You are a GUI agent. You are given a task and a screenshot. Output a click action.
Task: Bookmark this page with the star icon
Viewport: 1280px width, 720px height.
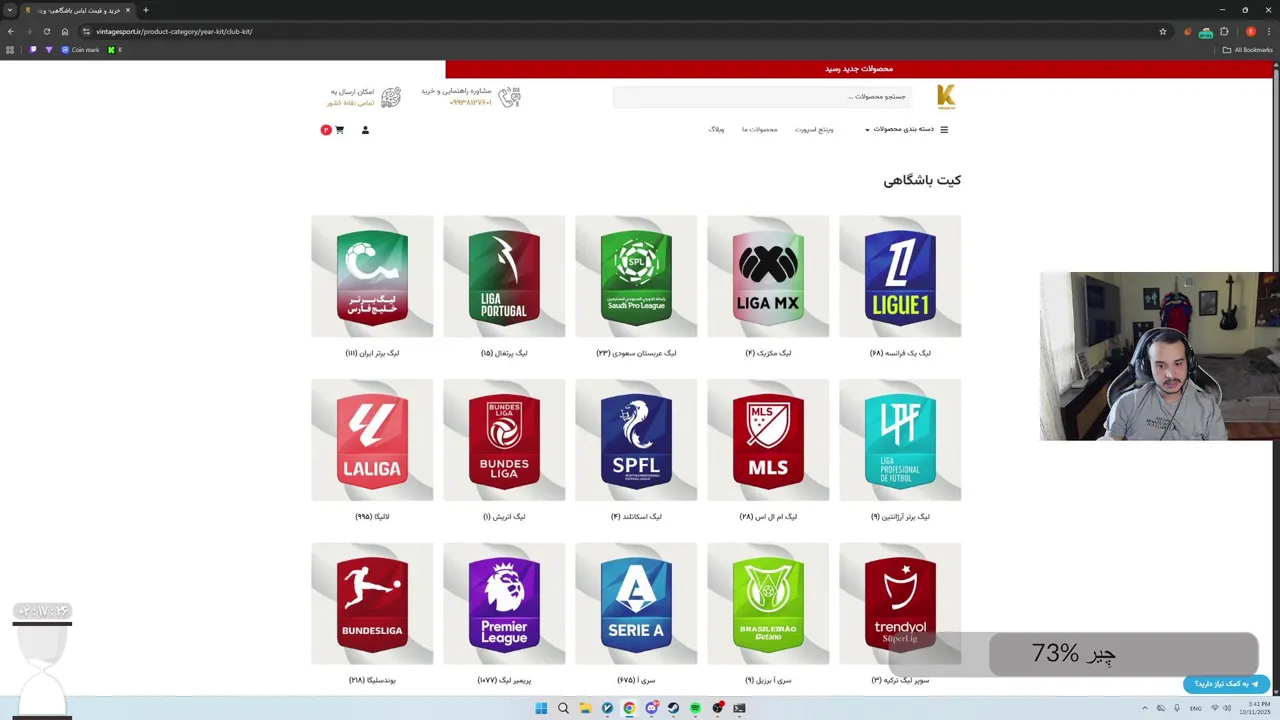click(1163, 31)
